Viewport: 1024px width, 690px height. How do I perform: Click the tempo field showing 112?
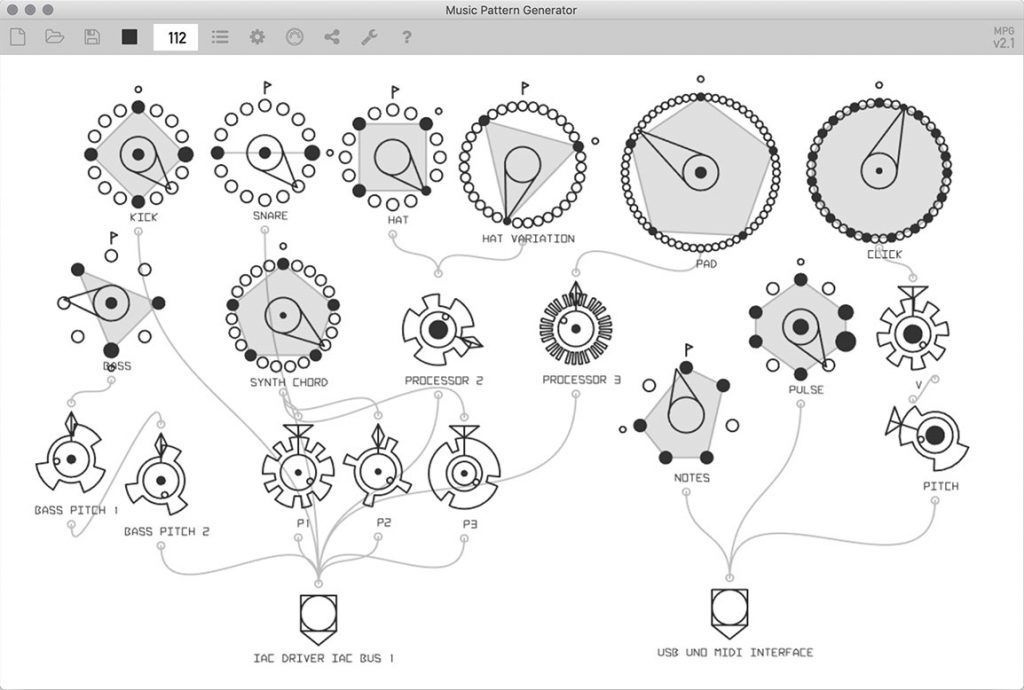[176, 36]
